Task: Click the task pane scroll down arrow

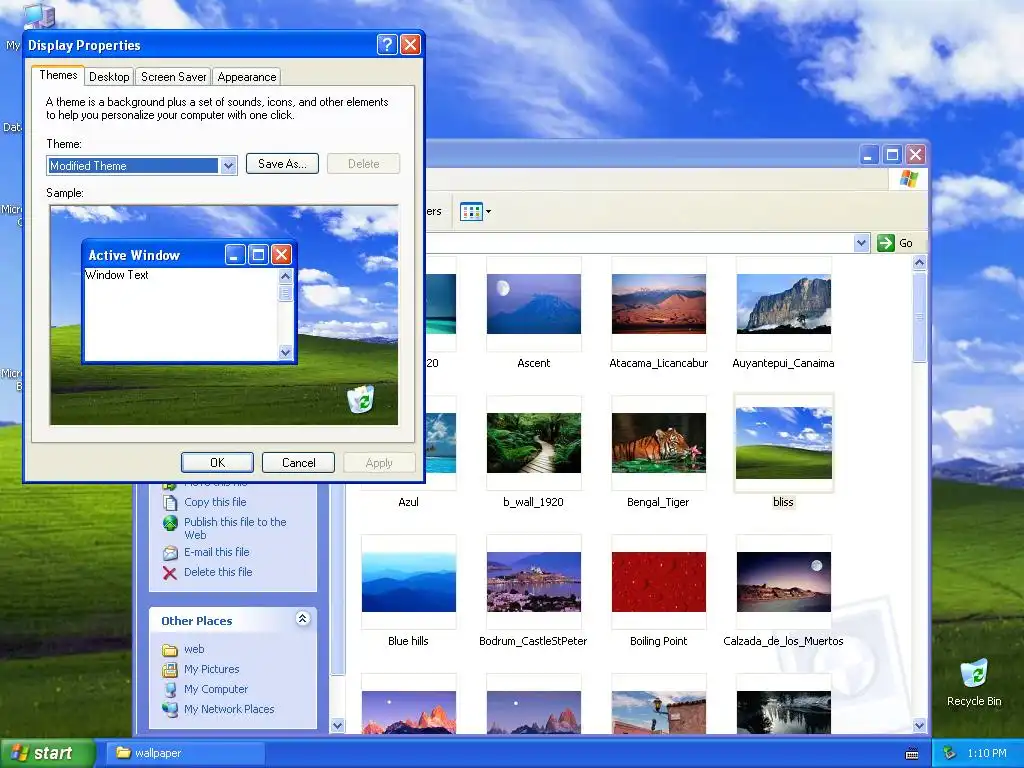Action: tap(338, 725)
